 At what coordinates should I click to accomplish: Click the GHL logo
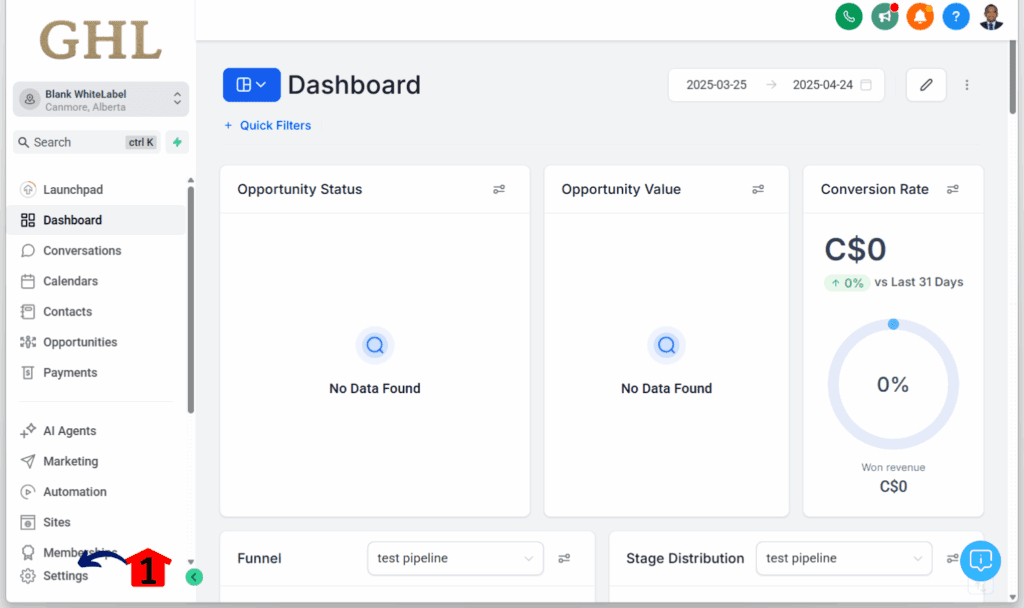pyautogui.click(x=101, y=40)
